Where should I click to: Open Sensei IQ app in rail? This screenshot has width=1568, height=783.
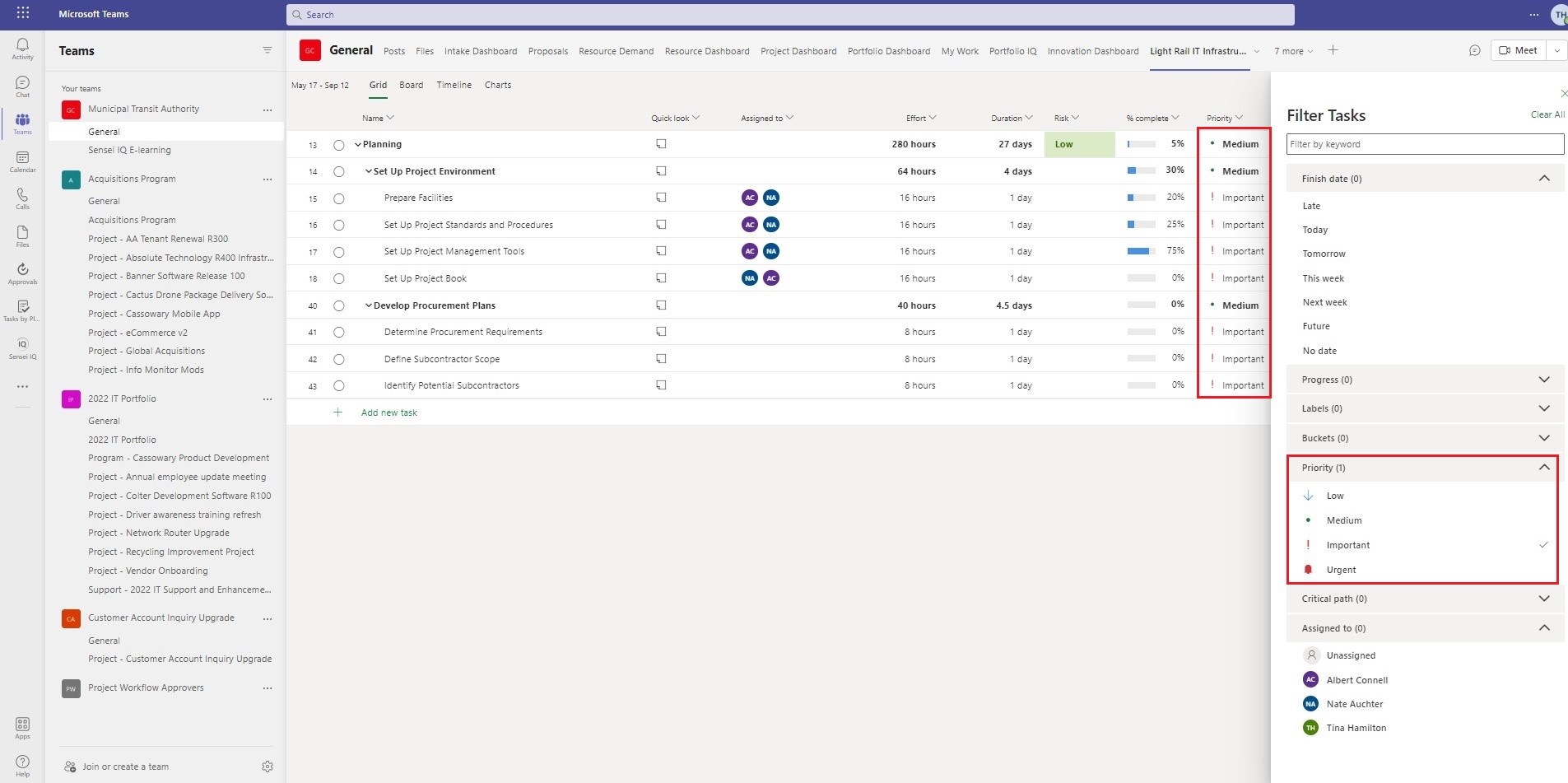pos(22,348)
